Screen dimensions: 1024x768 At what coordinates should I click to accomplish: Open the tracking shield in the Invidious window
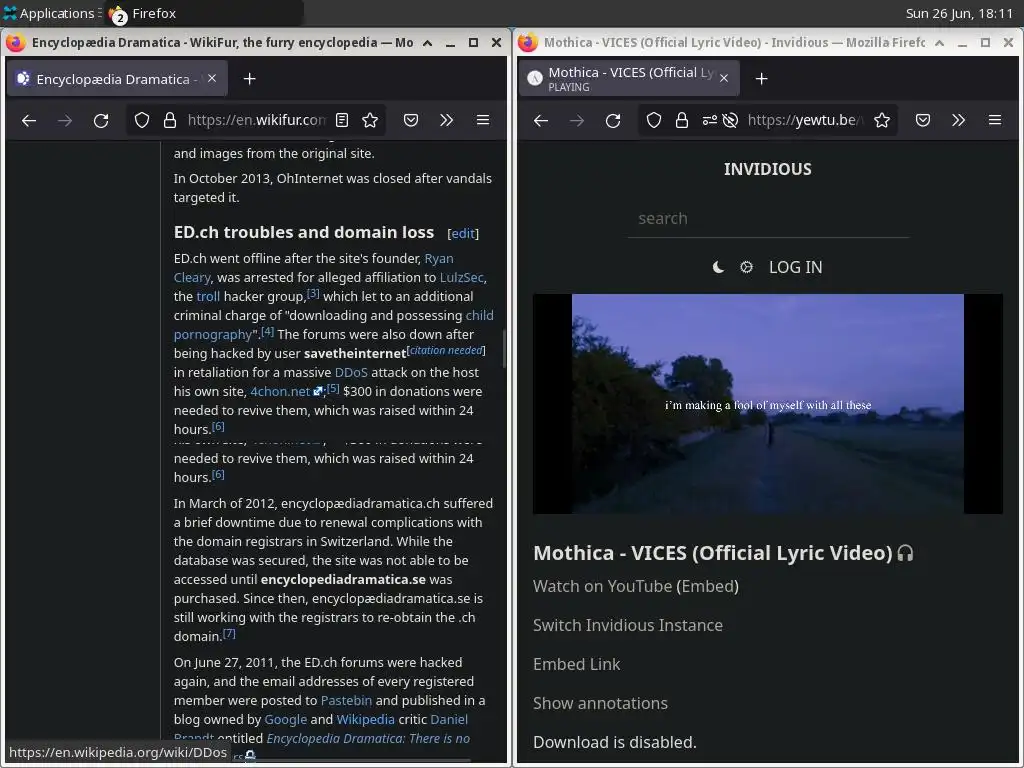(x=654, y=120)
